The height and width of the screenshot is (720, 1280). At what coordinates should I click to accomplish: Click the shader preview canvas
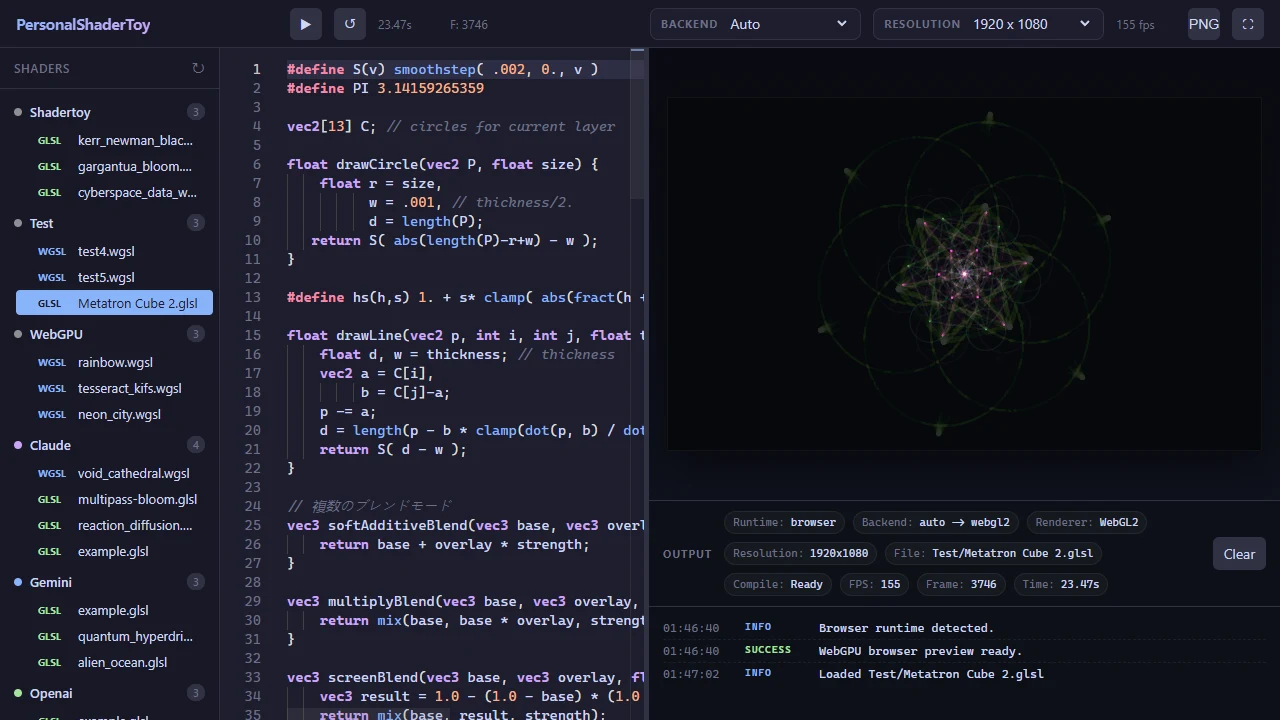964,273
